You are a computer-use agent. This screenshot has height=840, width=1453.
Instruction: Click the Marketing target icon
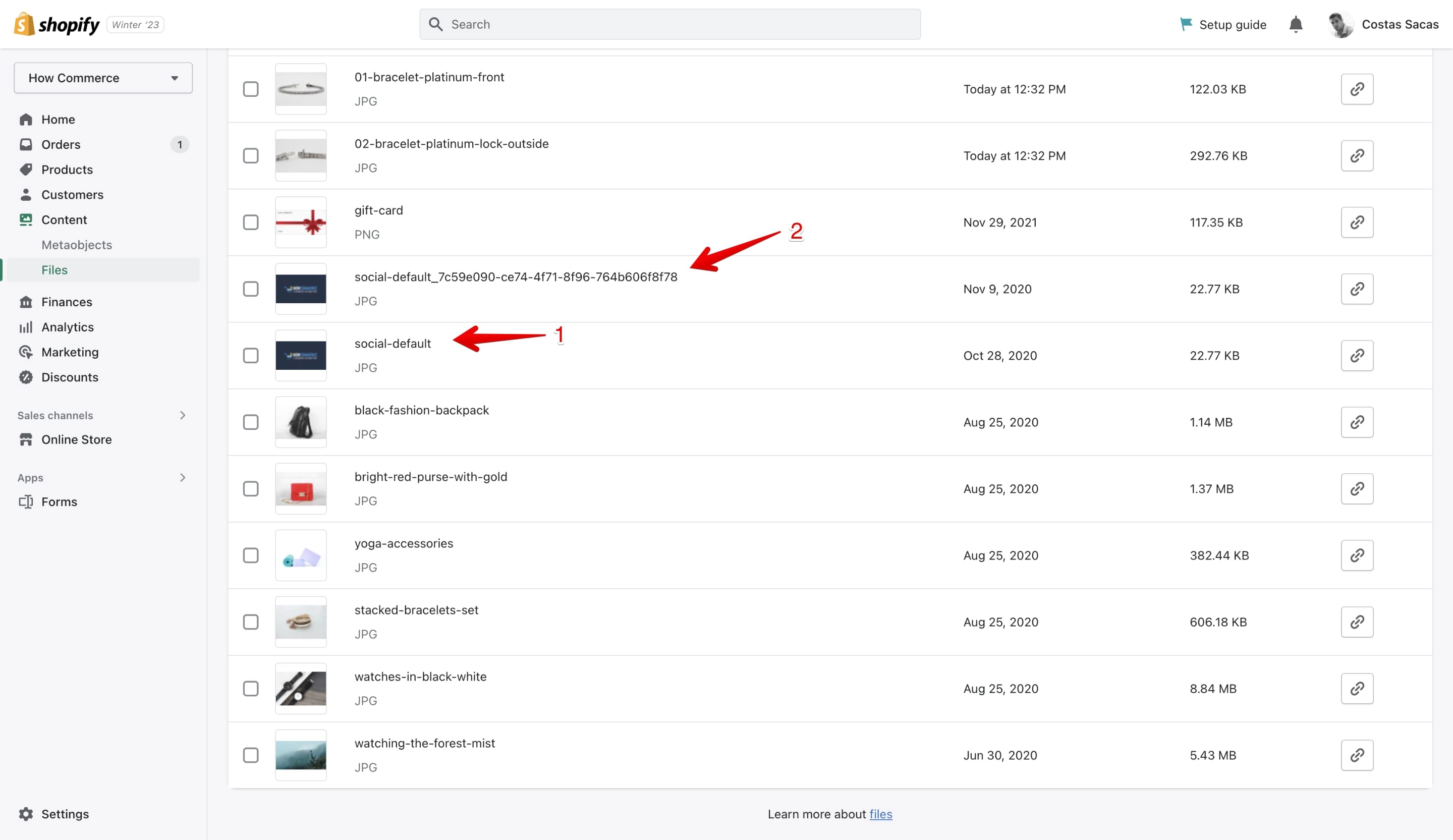click(26, 352)
